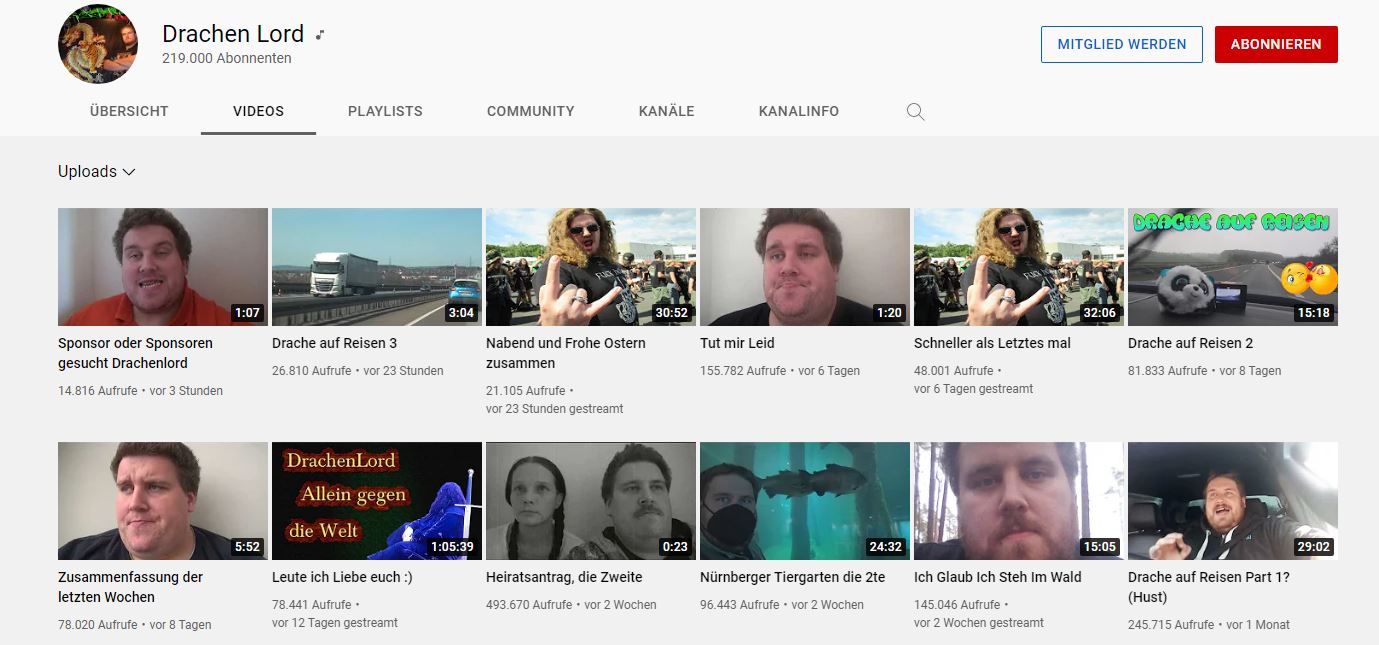Open the 32:06 stream thumbnail
Image resolution: width=1379 pixels, height=645 pixels.
click(x=1019, y=267)
